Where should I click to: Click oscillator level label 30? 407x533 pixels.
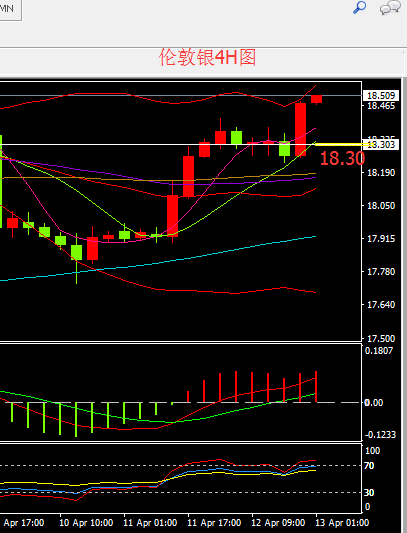pyautogui.click(x=369, y=493)
